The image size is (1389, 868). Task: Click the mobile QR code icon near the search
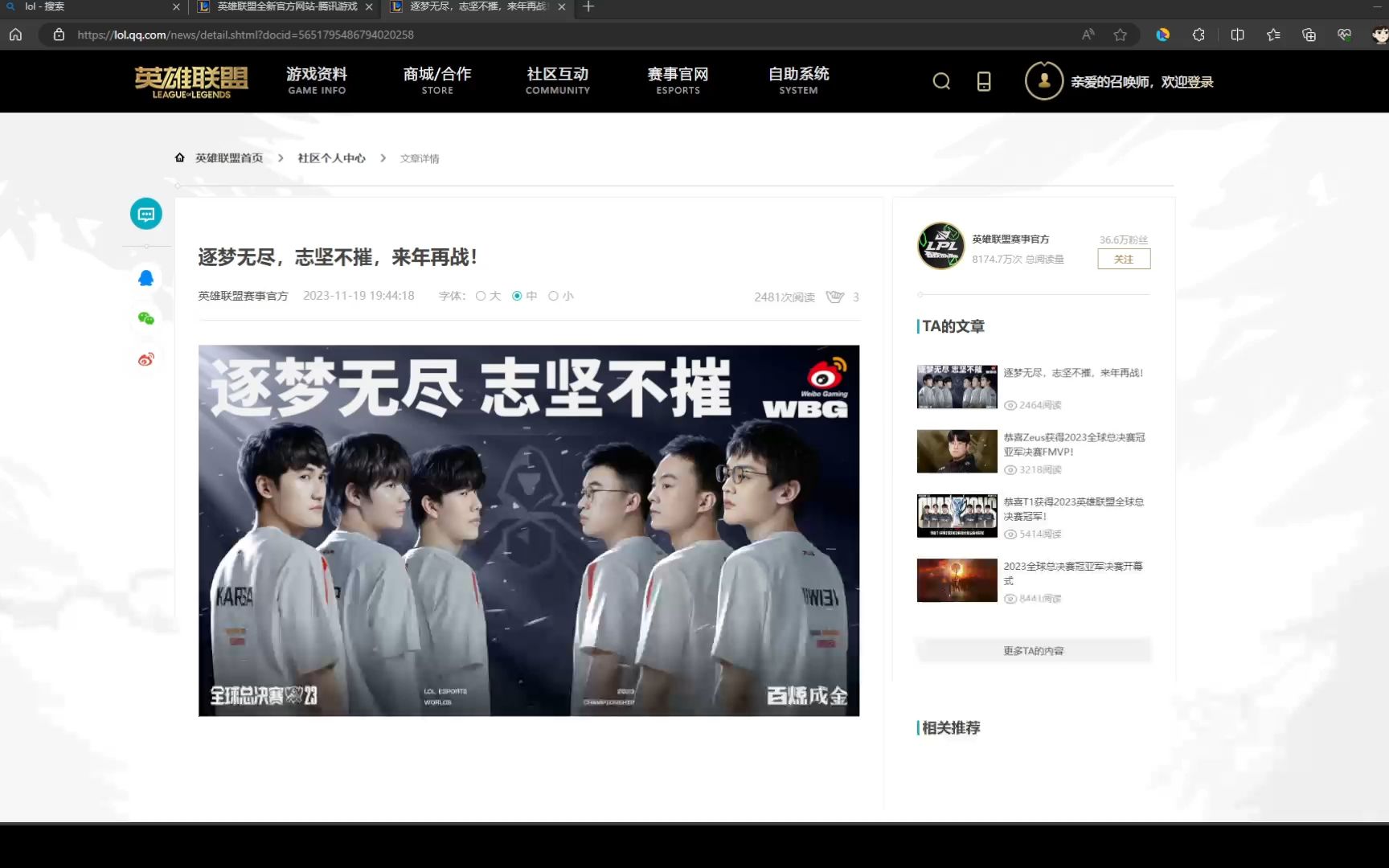tap(984, 81)
